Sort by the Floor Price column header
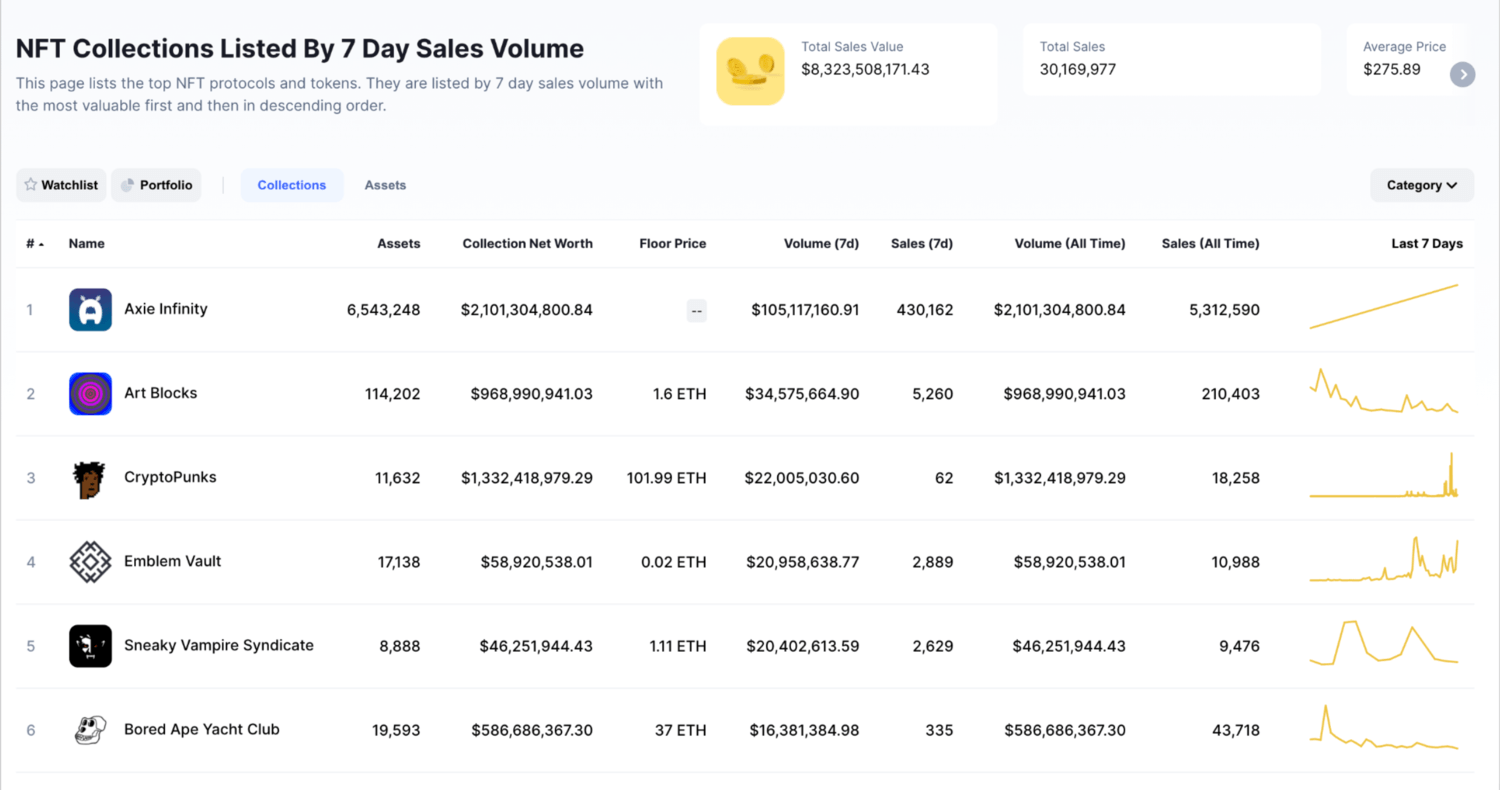This screenshot has width=1500, height=790. [673, 244]
